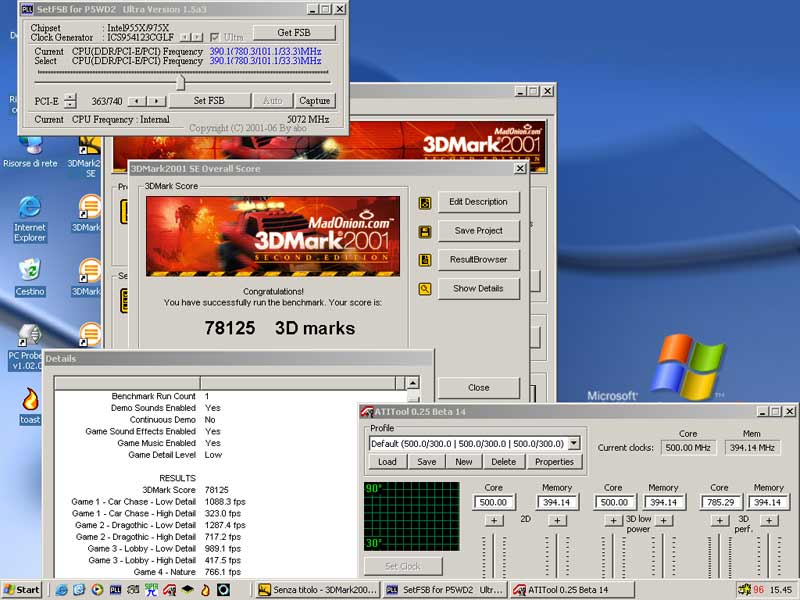Click PCI-E spinner arrows in SetFSB
This screenshot has height=600, width=800.
coord(70,101)
